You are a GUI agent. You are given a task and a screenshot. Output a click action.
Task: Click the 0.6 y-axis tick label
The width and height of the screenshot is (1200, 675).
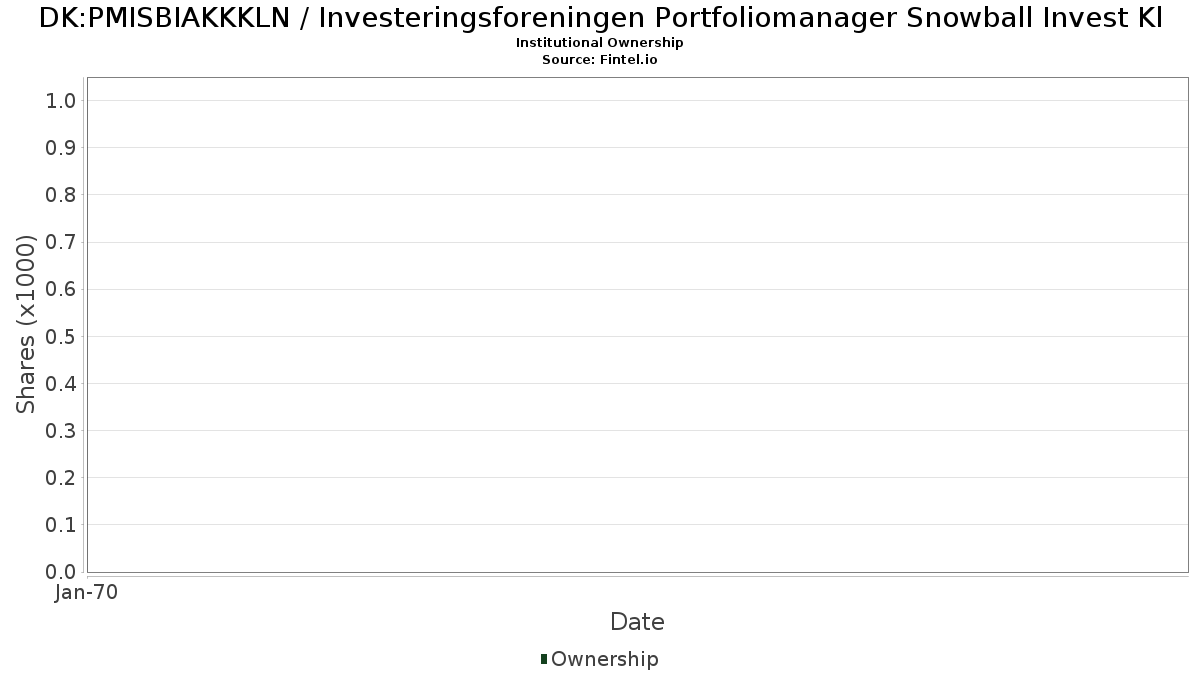coord(61,289)
